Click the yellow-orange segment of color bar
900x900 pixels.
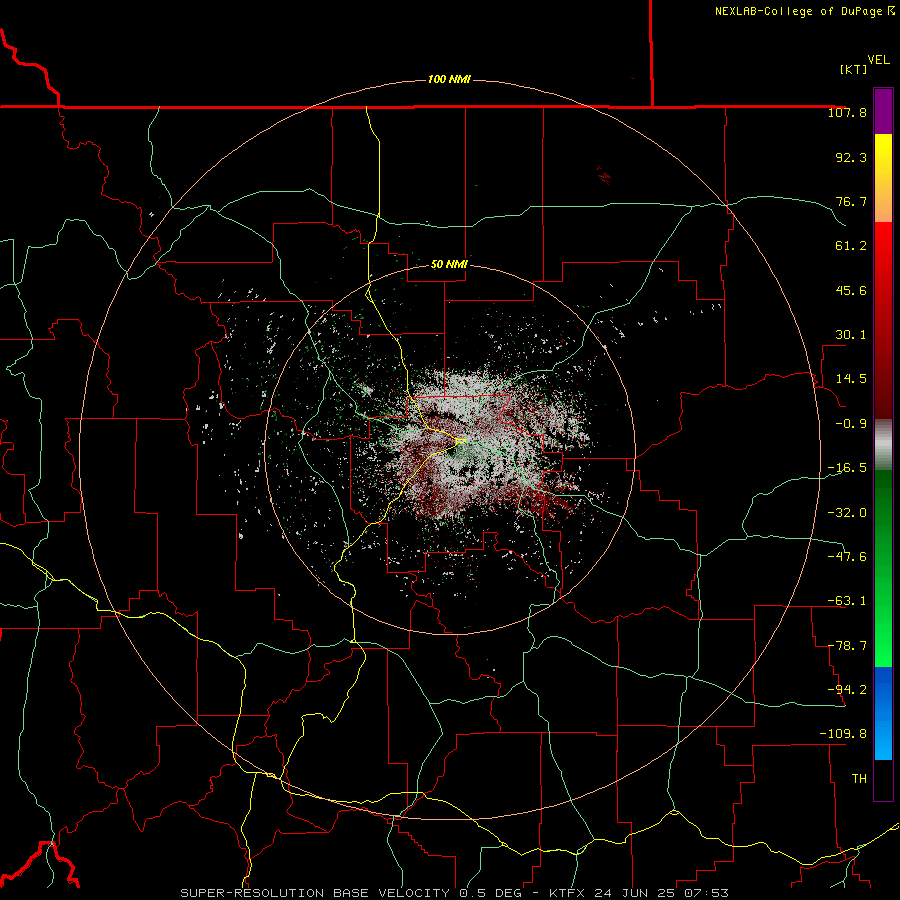pos(883,178)
